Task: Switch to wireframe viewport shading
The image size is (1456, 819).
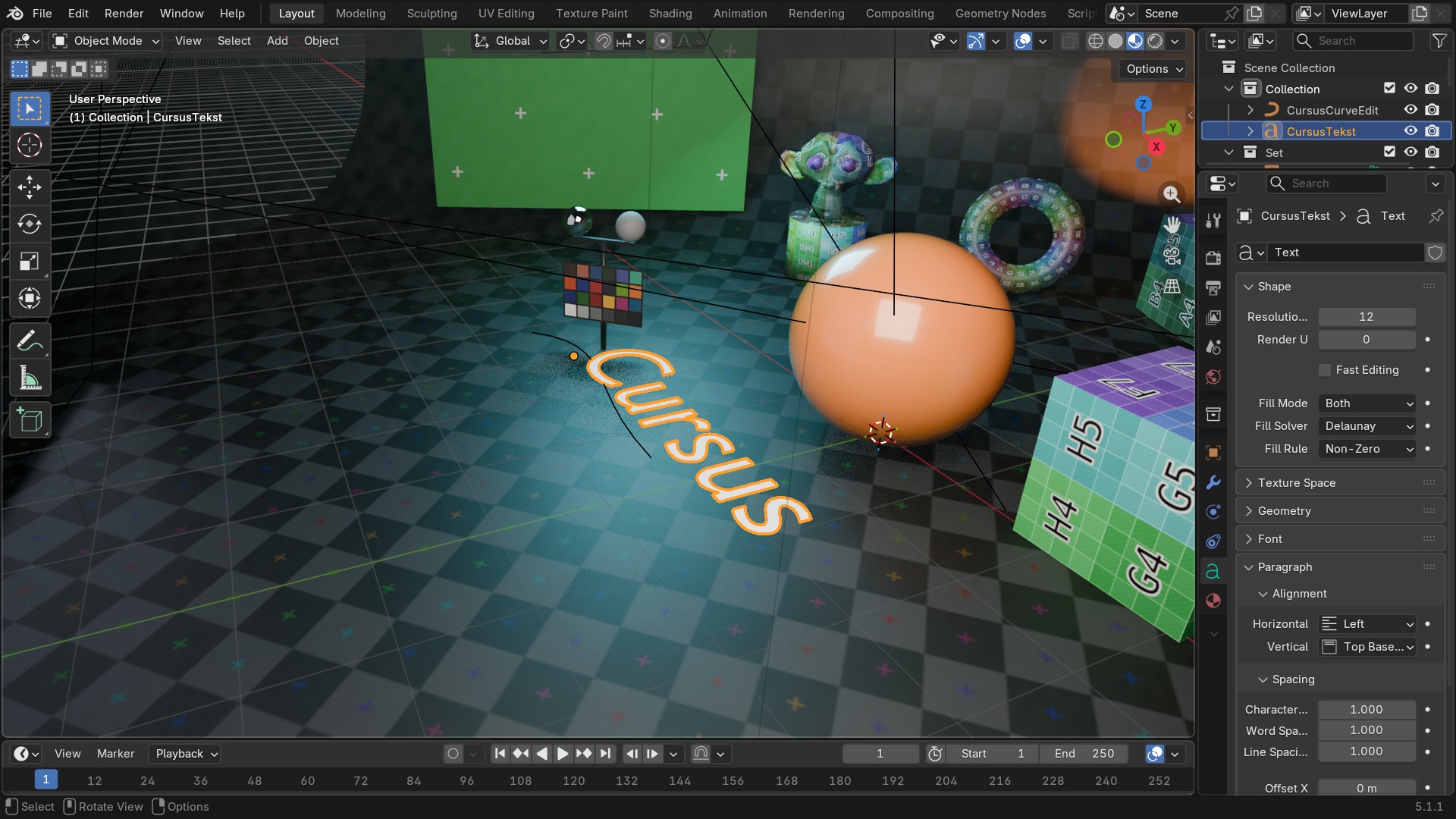Action: point(1095,41)
